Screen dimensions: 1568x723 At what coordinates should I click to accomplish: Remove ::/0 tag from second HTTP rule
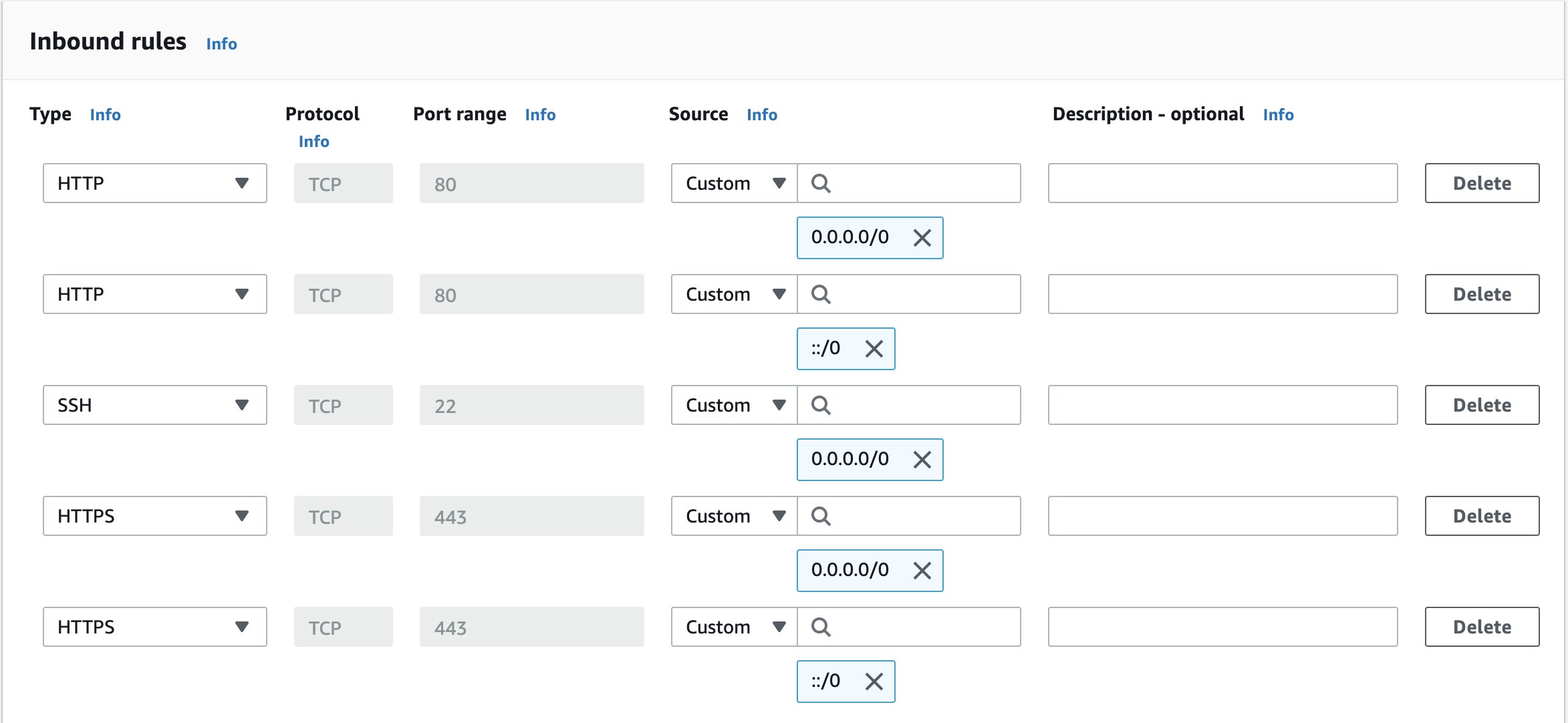tap(874, 349)
